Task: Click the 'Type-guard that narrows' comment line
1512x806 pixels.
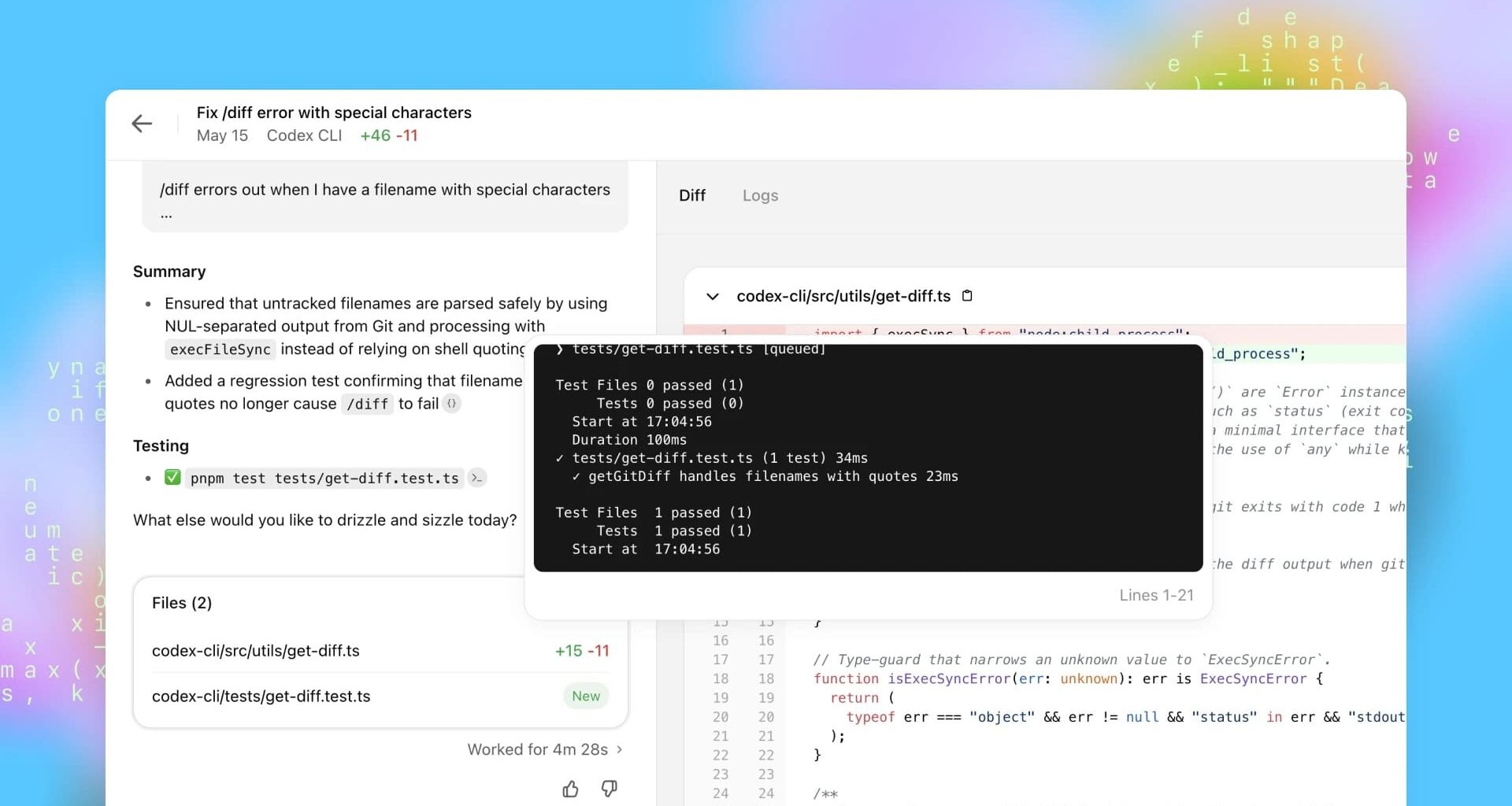Action: pyautogui.click(x=1072, y=660)
